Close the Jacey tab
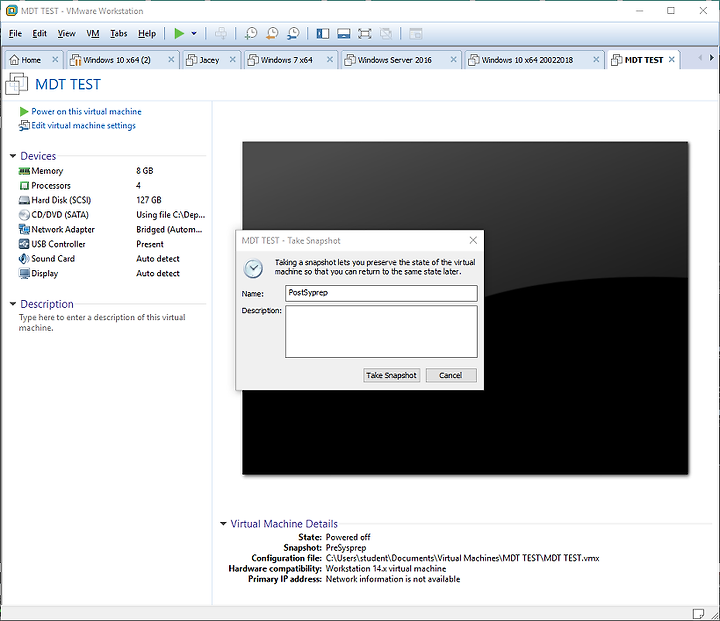The height and width of the screenshot is (621, 720). point(233,60)
